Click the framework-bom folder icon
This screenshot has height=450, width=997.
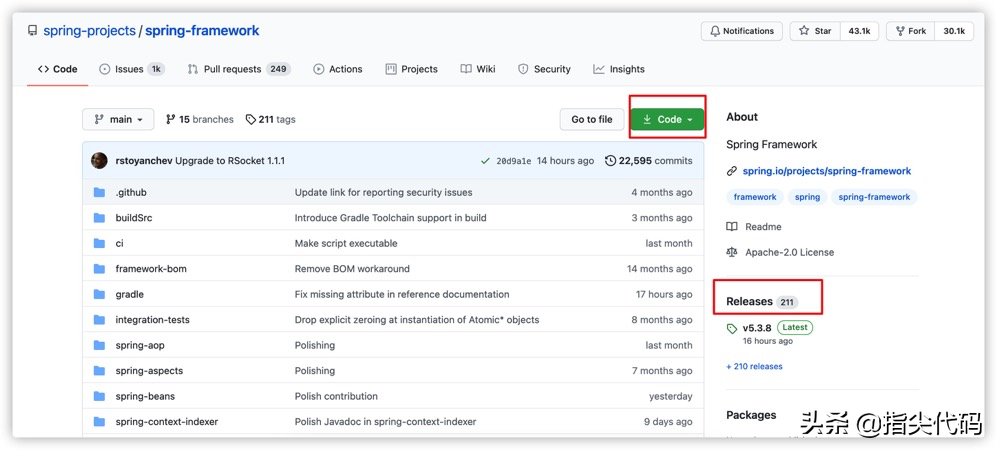(99, 269)
